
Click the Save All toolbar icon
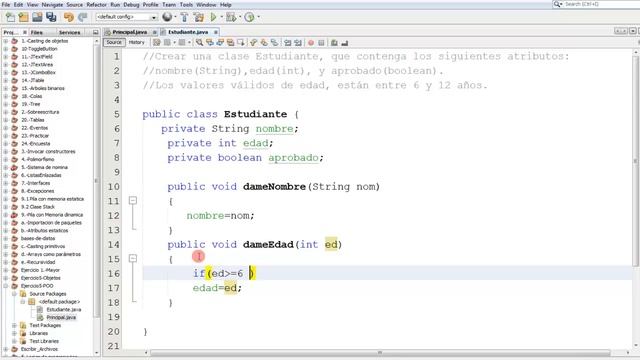pyautogui.click(x=51, y=17)
